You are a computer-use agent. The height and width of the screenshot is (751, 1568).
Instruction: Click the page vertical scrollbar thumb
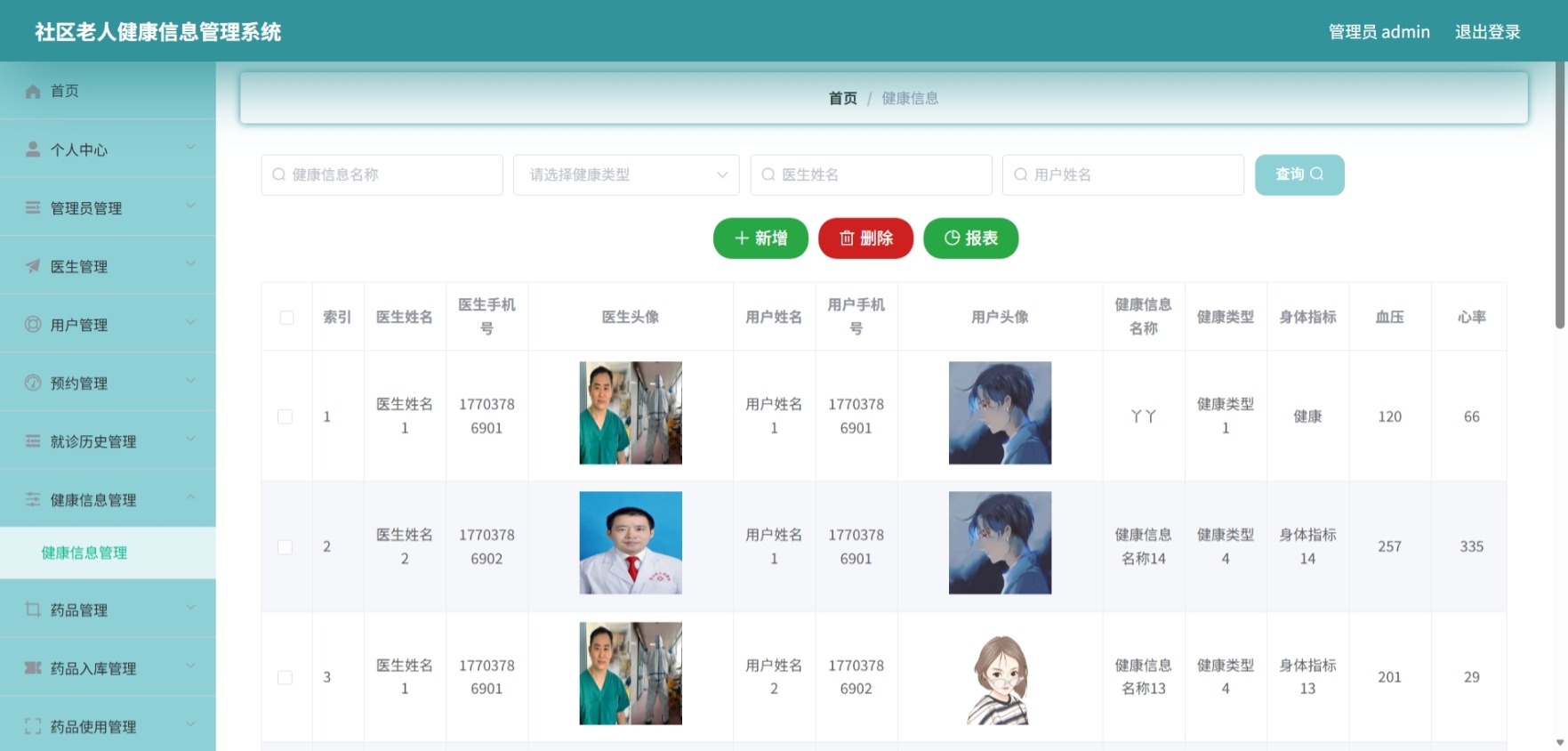[x=1560, y=194]
